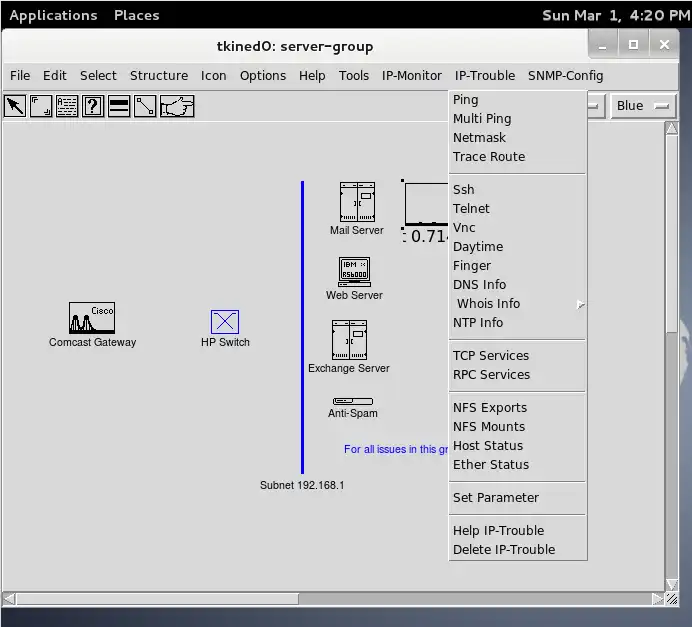Open the Structure menu
This screenshot has width=692, height=627.
tap(159, 75)
